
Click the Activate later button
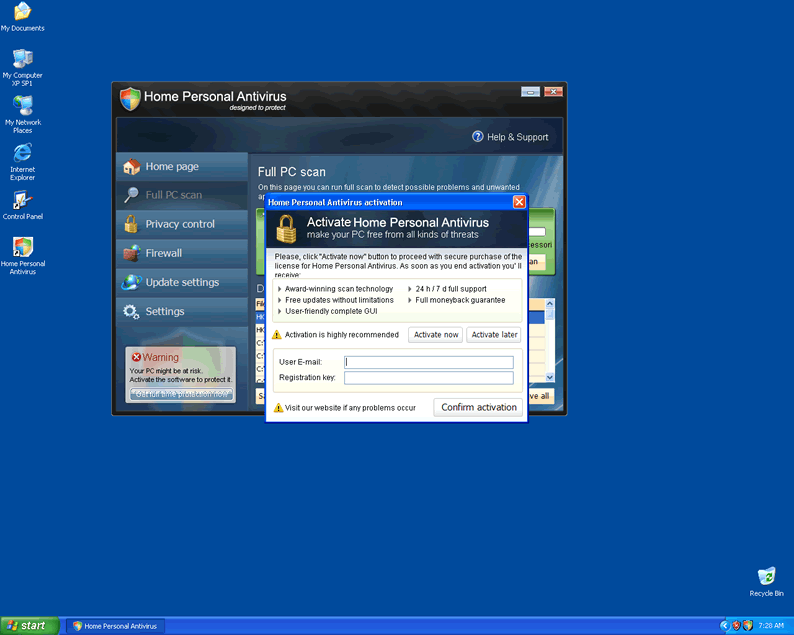pos(494,335)
